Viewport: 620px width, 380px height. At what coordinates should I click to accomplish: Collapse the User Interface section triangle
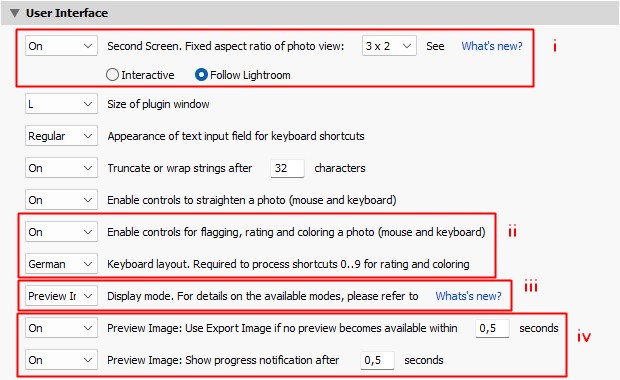pos(15,13)
